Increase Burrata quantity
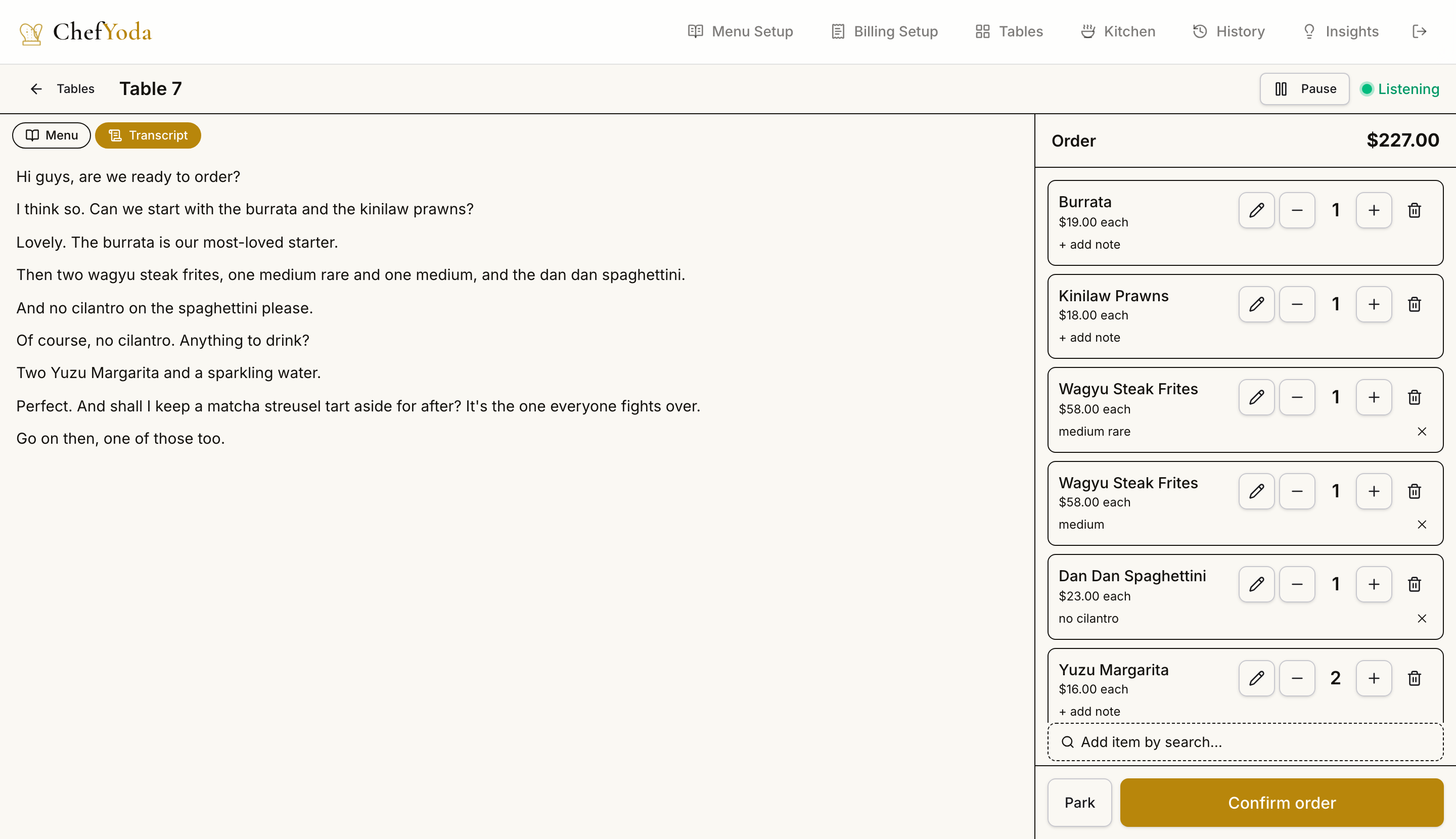This screenshot has width=1456, height=839. [1374, 210]
